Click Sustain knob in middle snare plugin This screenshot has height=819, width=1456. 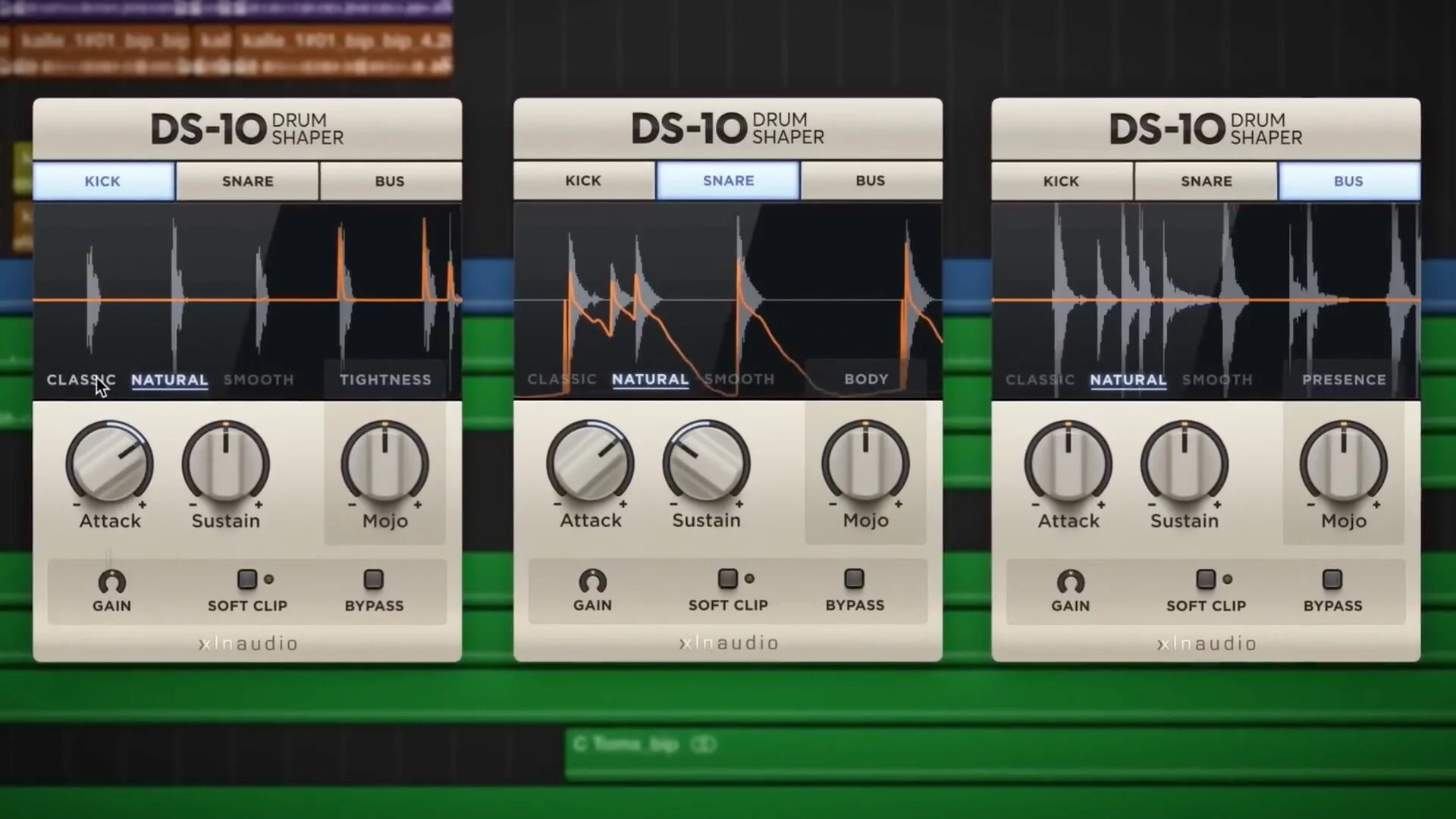[x=707, y=461]
